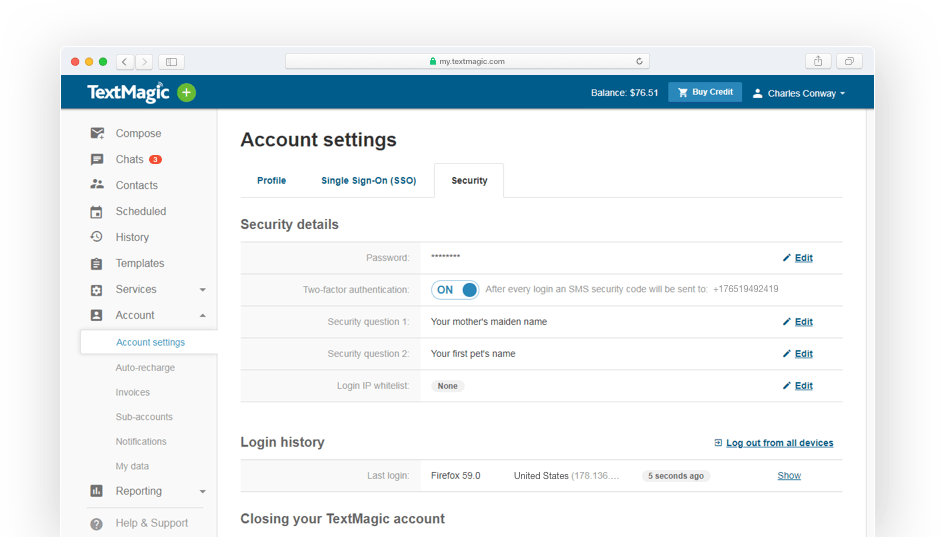Click the Balance: $76.51 text
This screenshot has height=537, width=940.
[624, 93]
